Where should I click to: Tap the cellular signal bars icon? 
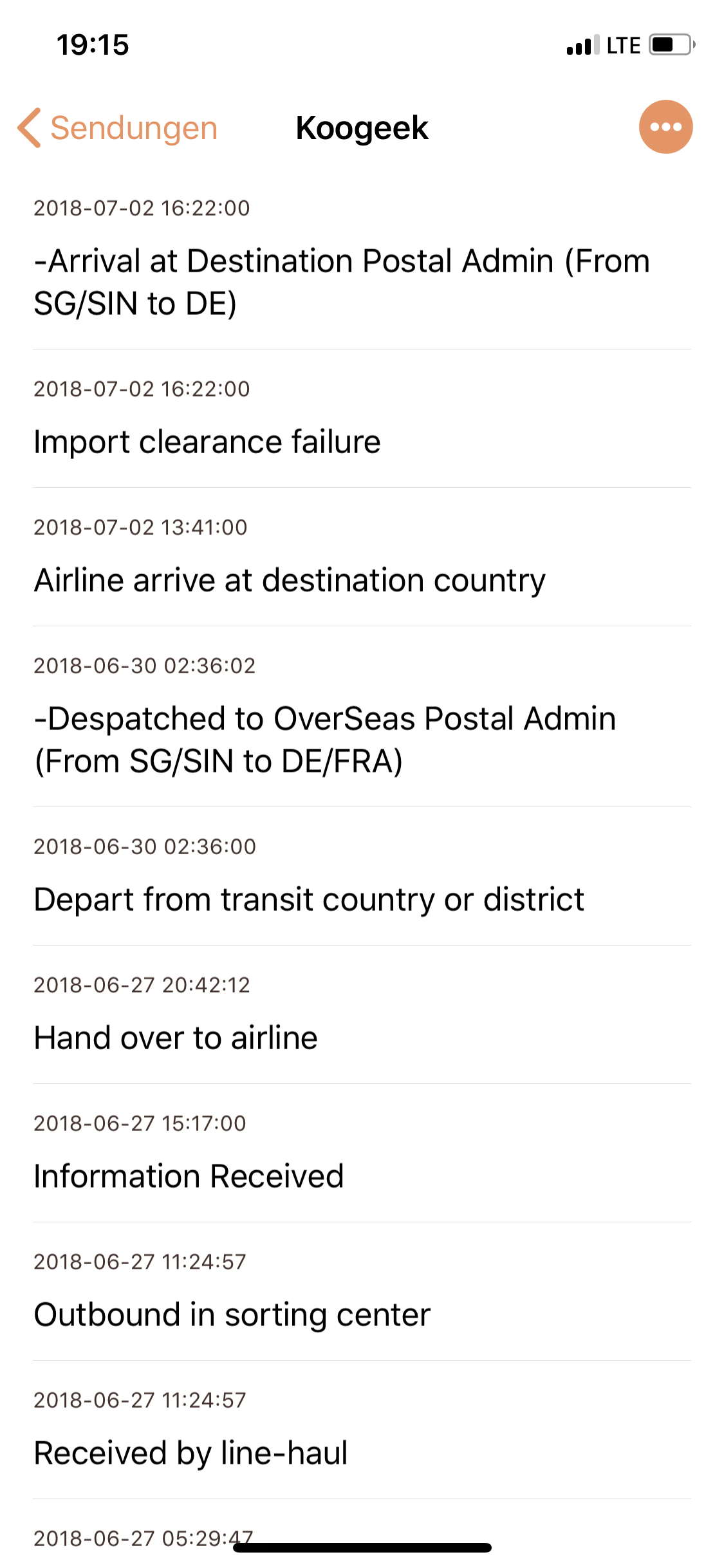pyautogui.click(x=582, y=46)
